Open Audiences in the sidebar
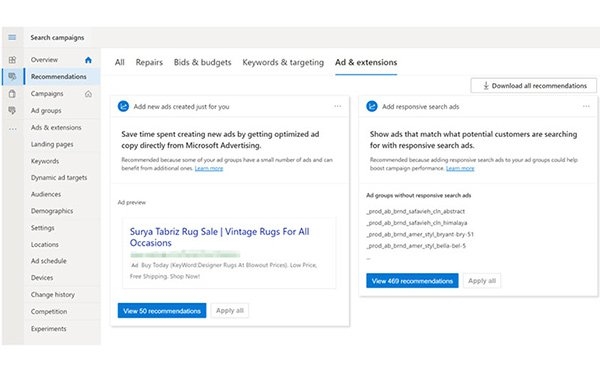Image resolution: width=600 pixels, height=375 pixels. [x=46, y=194]
